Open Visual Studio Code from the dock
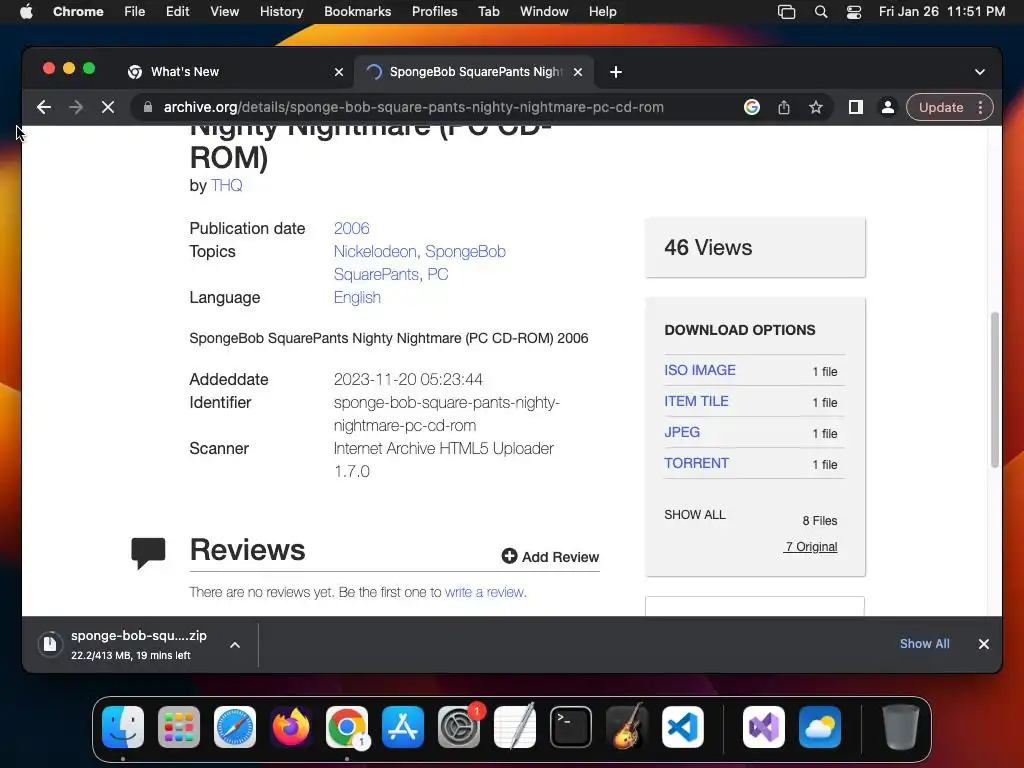 (x=682, y=727)
